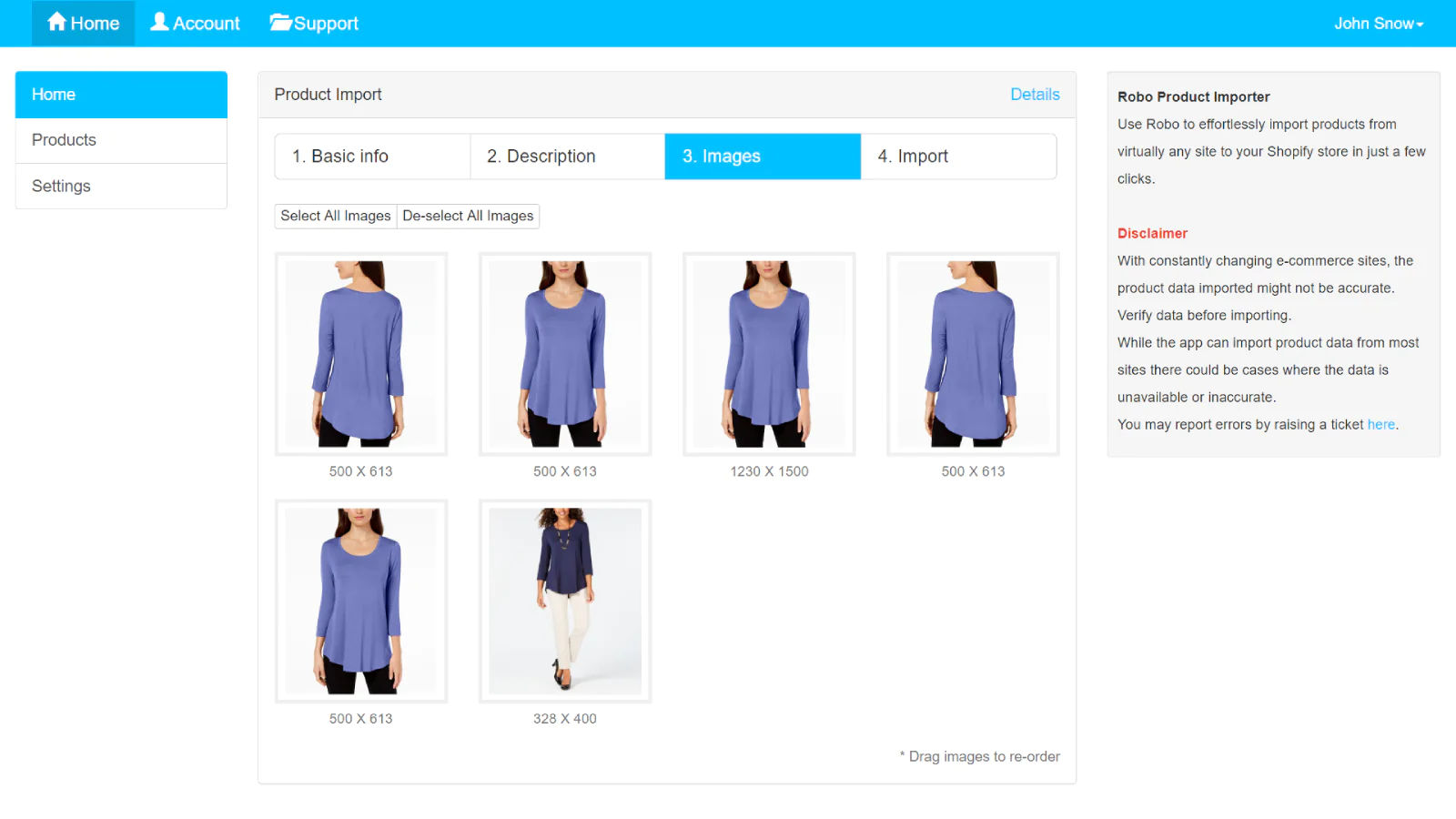Switch to the 1. Basic info step
1456x819 pixels.
coord(372,157)
